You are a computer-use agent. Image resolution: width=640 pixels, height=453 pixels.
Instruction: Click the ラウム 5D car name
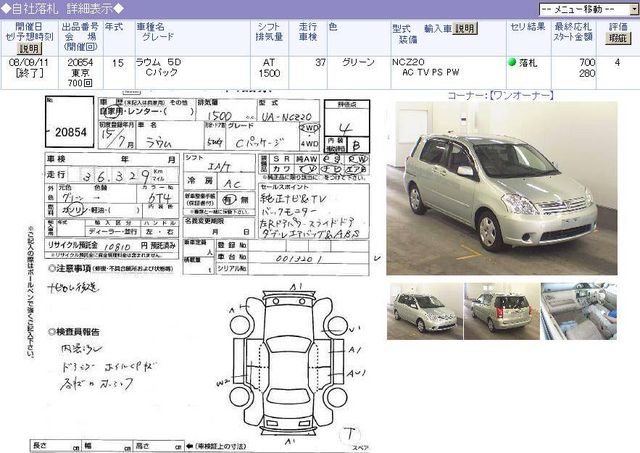(158, 62)
